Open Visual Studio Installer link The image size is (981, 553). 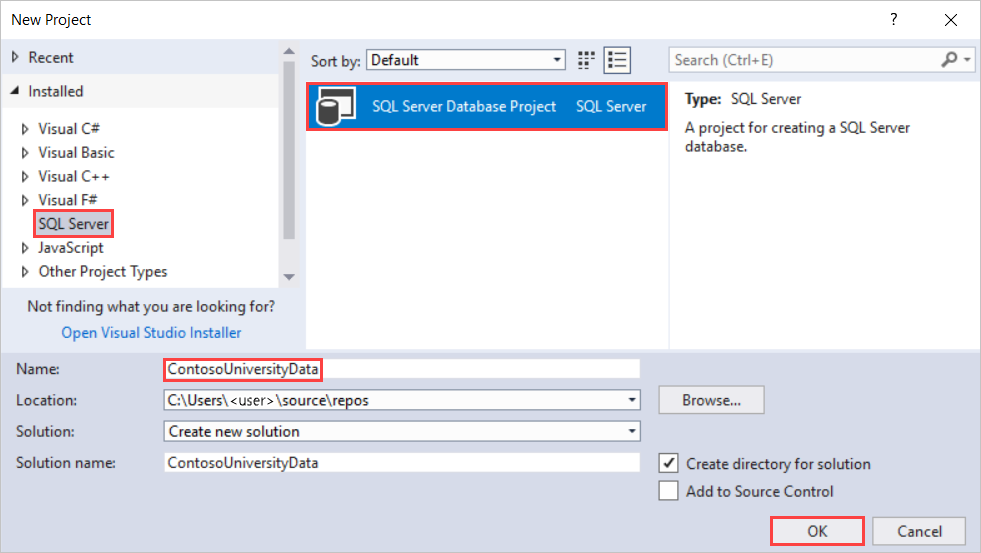pos(151,333)
